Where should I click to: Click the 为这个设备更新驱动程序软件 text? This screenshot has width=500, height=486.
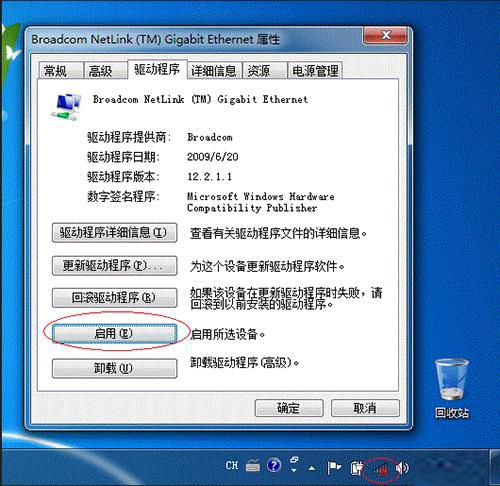tap(267, 266)
